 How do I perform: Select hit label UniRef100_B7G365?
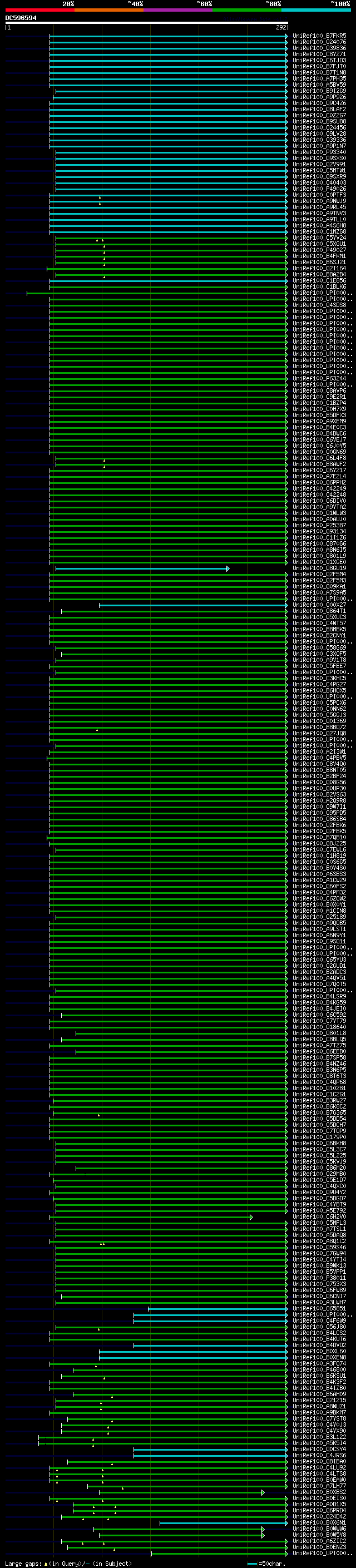click(x=319, y=1112)
